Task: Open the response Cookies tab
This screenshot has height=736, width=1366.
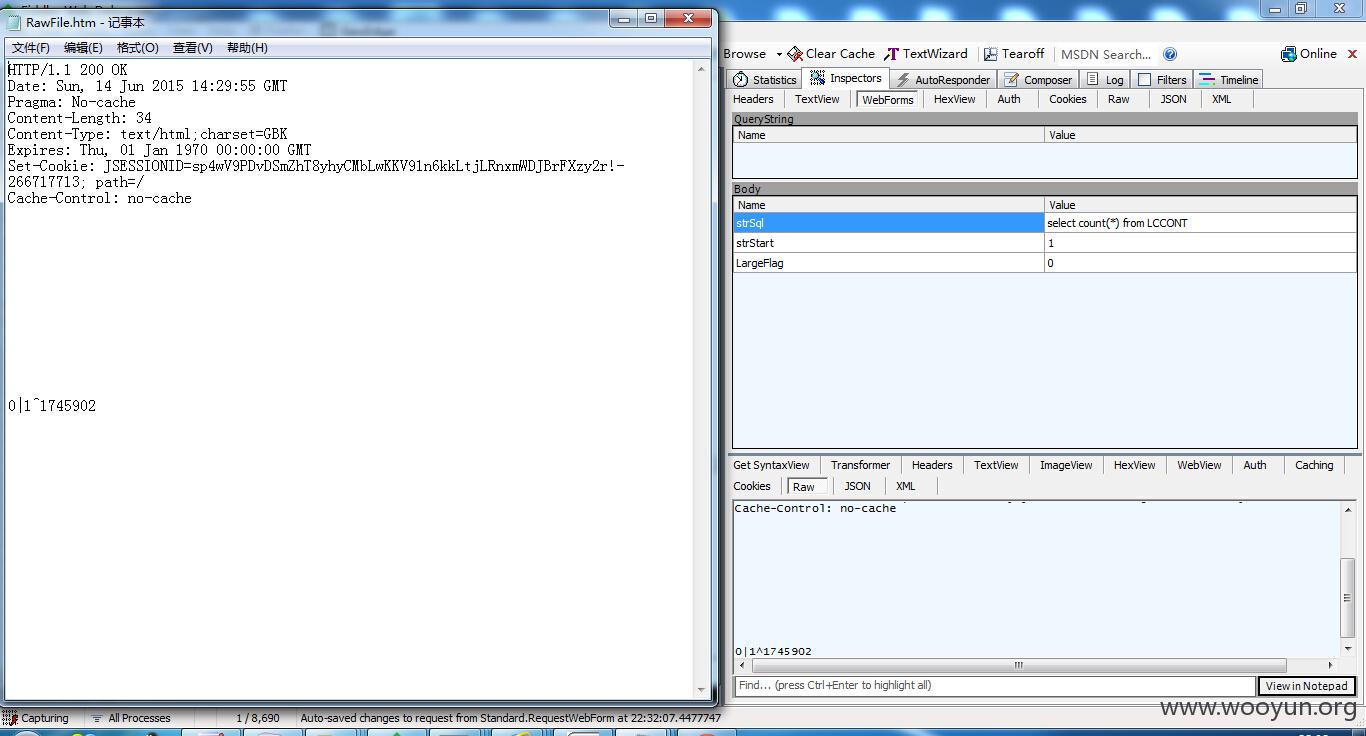Action: coord(752,486)
